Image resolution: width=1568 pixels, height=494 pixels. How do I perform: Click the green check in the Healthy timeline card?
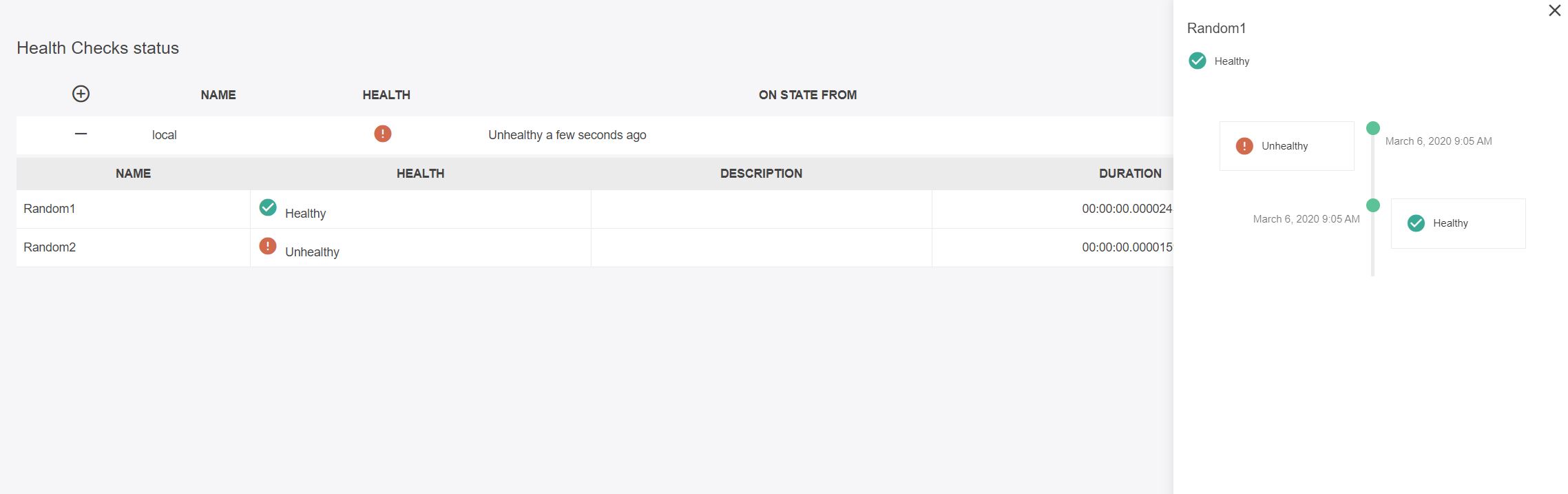1416,223
